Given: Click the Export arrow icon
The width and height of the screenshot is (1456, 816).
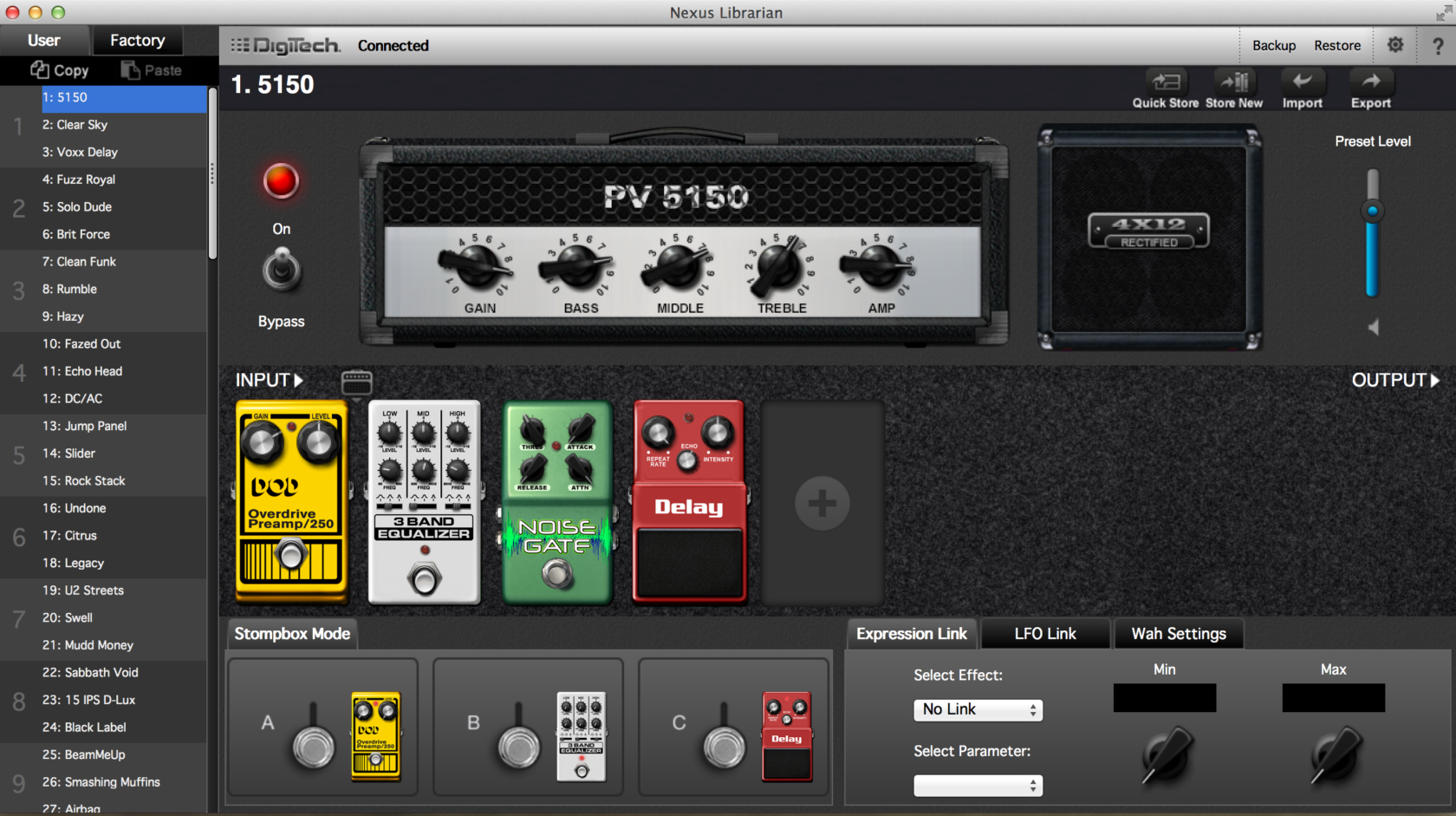Looking at the screenshot, I should click(1371, 82).
